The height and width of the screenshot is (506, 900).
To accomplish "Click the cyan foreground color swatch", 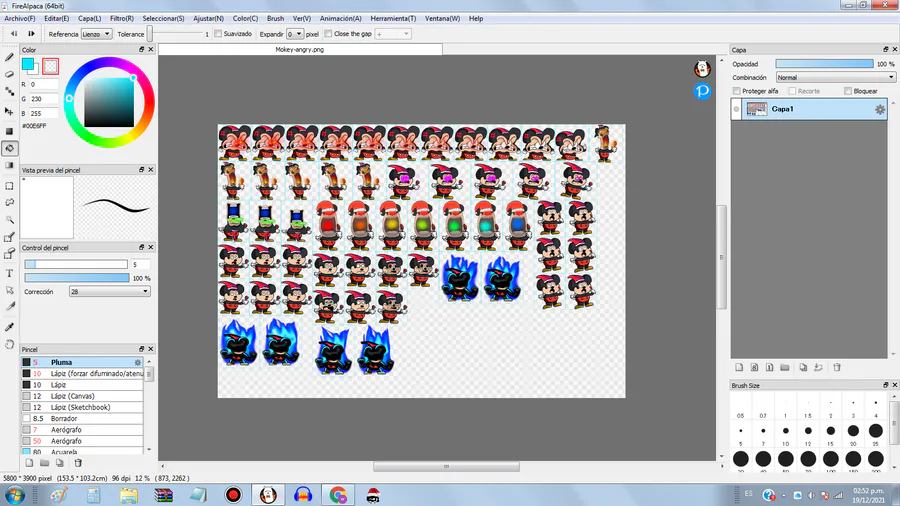I will pyautogui.click(x=28, y=64).
